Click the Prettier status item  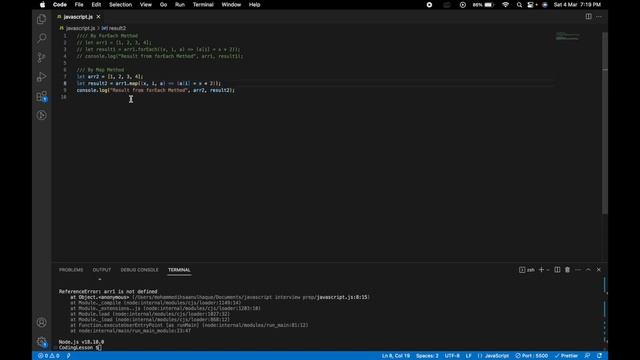point(566,356)
